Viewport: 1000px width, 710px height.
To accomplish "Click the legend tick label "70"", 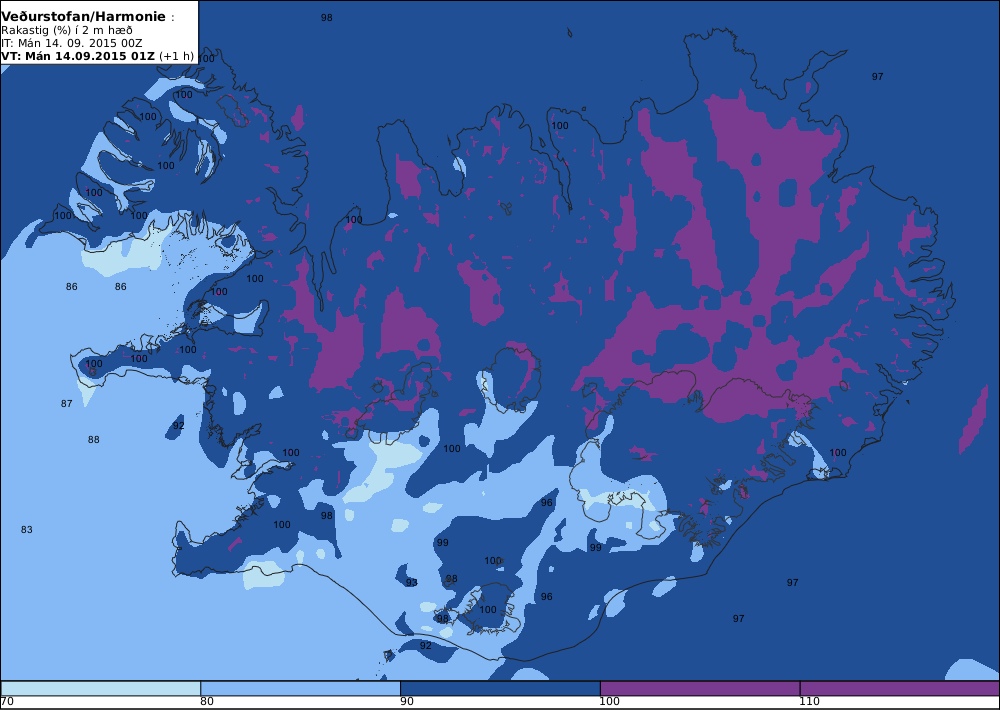I will point(7,702).
